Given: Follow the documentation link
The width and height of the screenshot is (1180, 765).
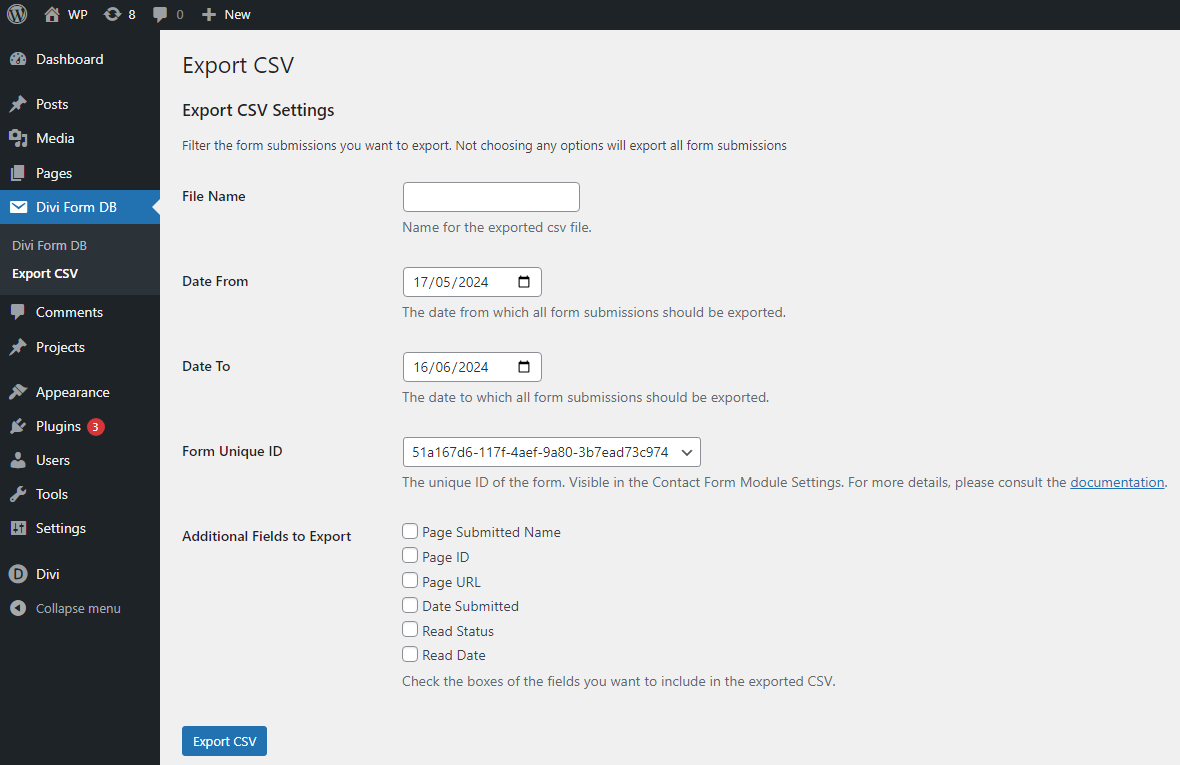Looking at the screenshot, I should (x=1117, y=482).
